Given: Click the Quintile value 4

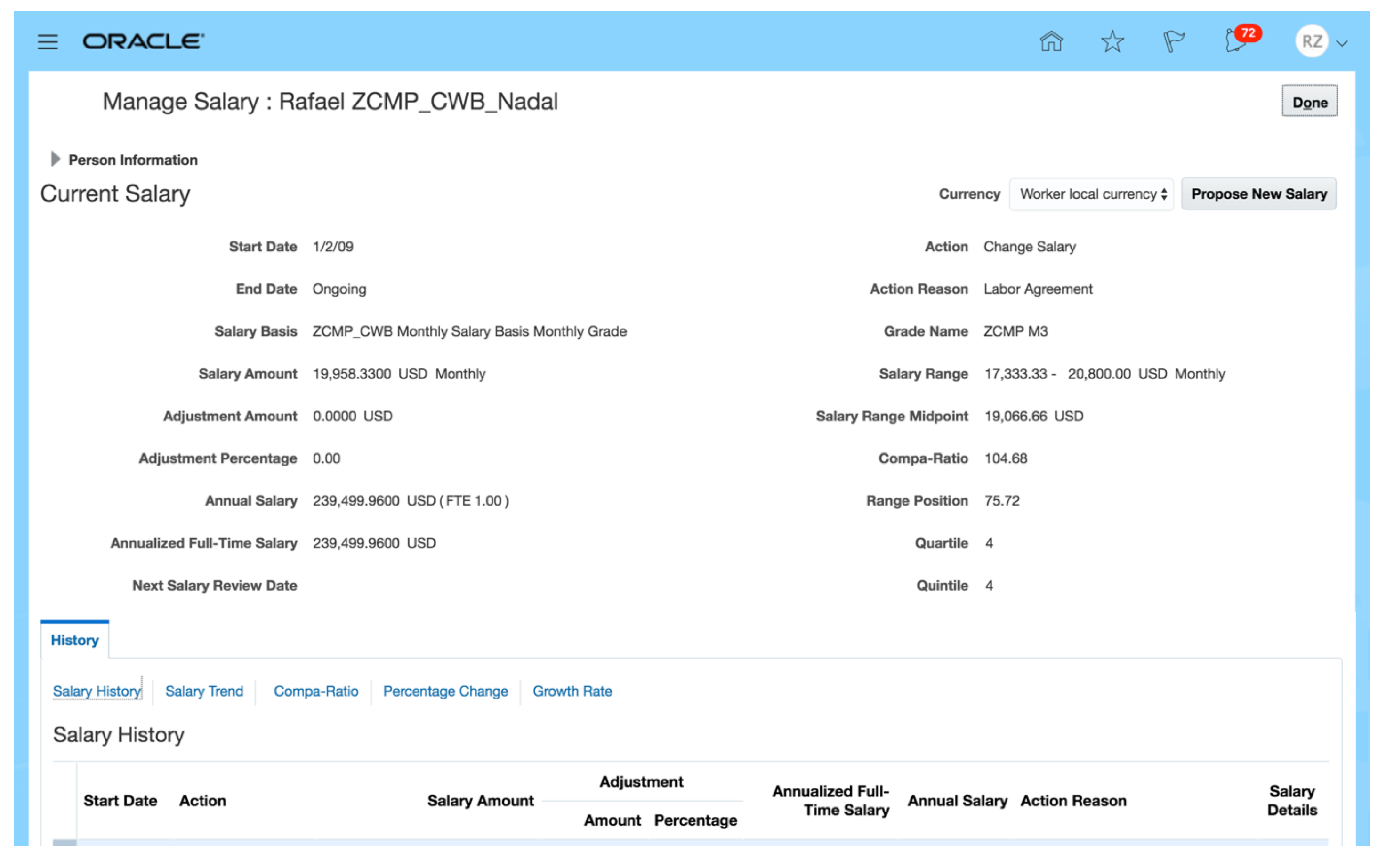Looking at the screenshot, I should [x=989, y=585].
